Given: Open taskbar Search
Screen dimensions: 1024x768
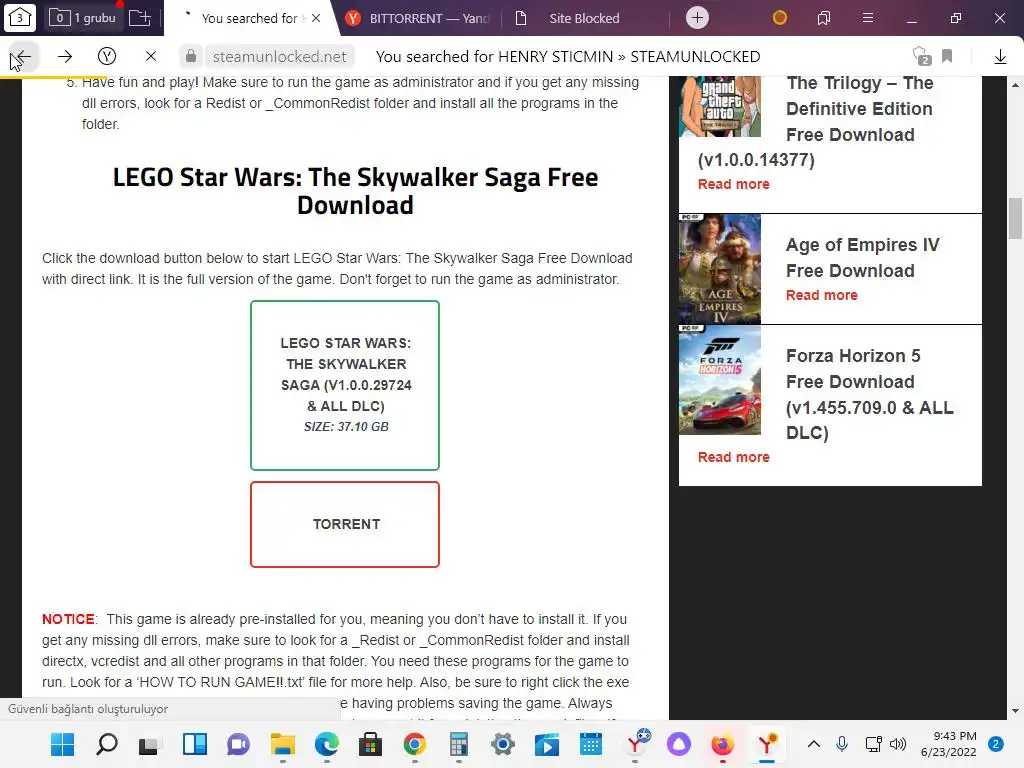Looking at the screenshot, I should (106, 744).
